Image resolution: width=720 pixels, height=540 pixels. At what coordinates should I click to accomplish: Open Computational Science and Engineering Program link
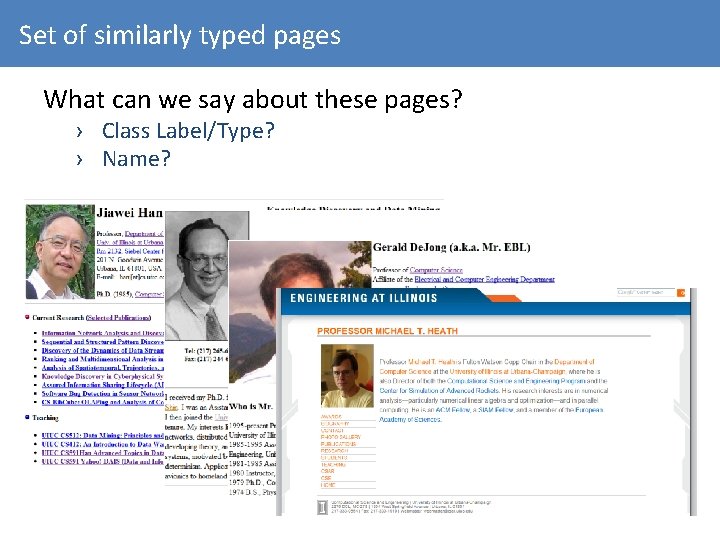516,381
